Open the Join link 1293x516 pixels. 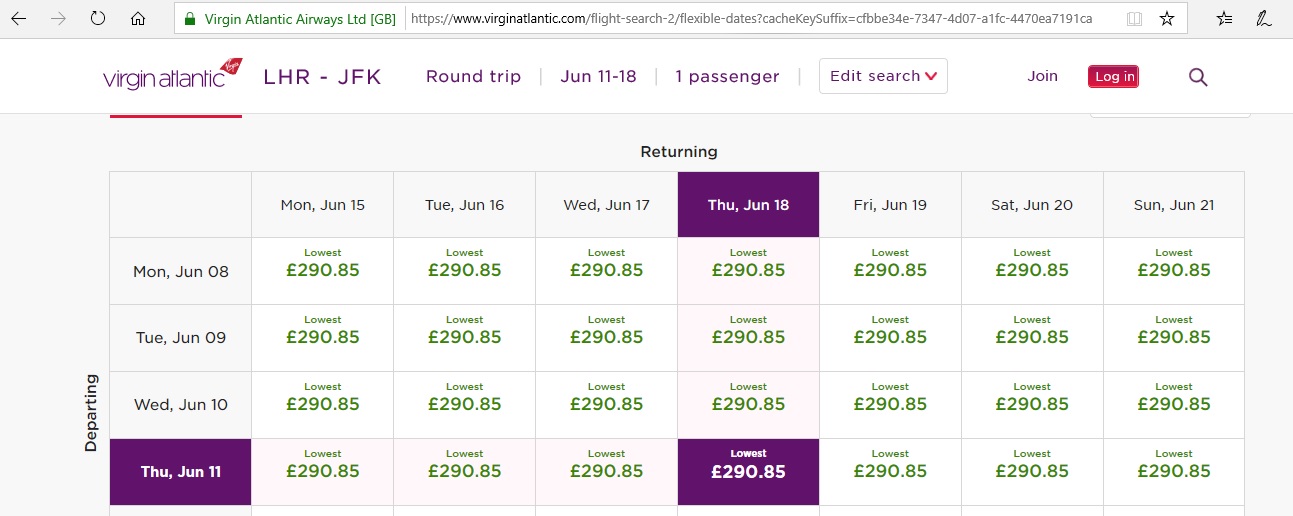click(x=1042, y=76)
